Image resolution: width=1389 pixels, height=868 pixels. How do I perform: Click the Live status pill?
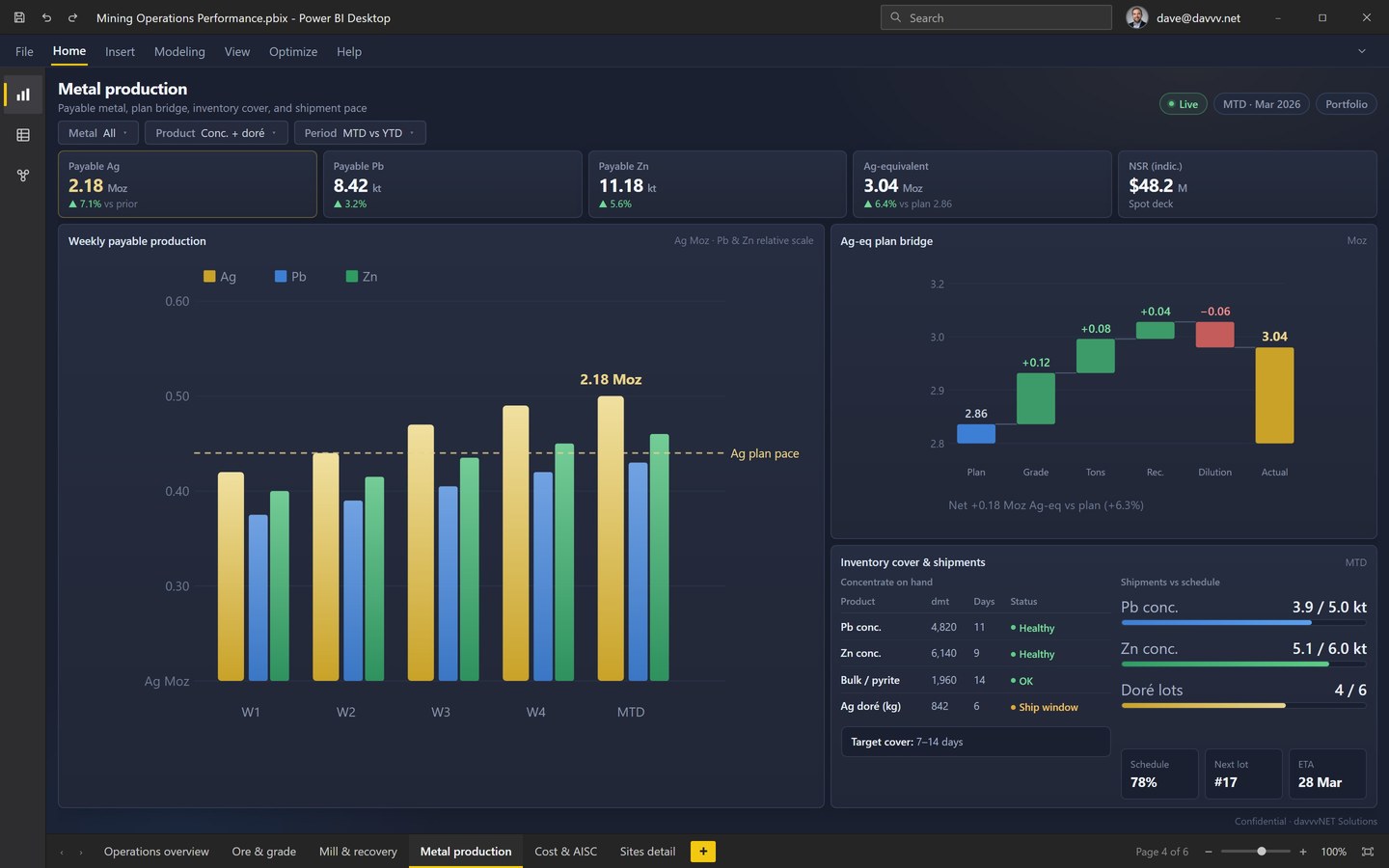point(1184,104)
